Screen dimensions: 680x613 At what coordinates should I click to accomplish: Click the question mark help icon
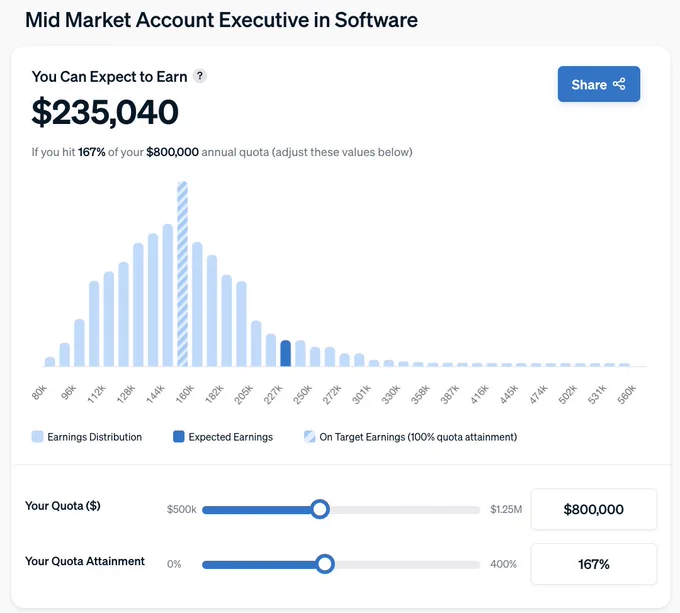pyautogui.click(x=199, y=76)
